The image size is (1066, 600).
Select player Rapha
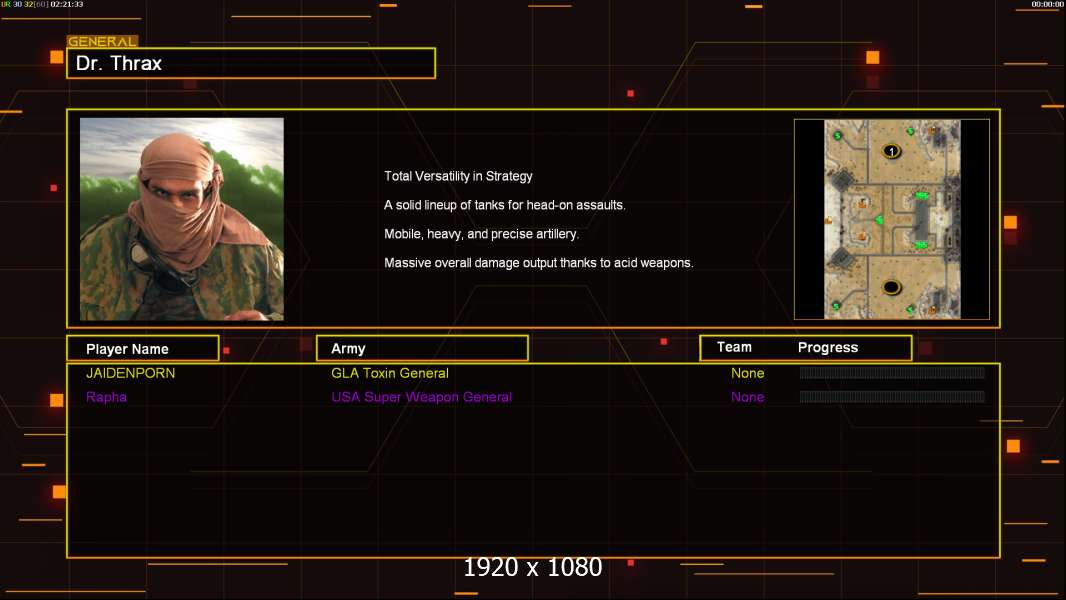click(106, 397)
